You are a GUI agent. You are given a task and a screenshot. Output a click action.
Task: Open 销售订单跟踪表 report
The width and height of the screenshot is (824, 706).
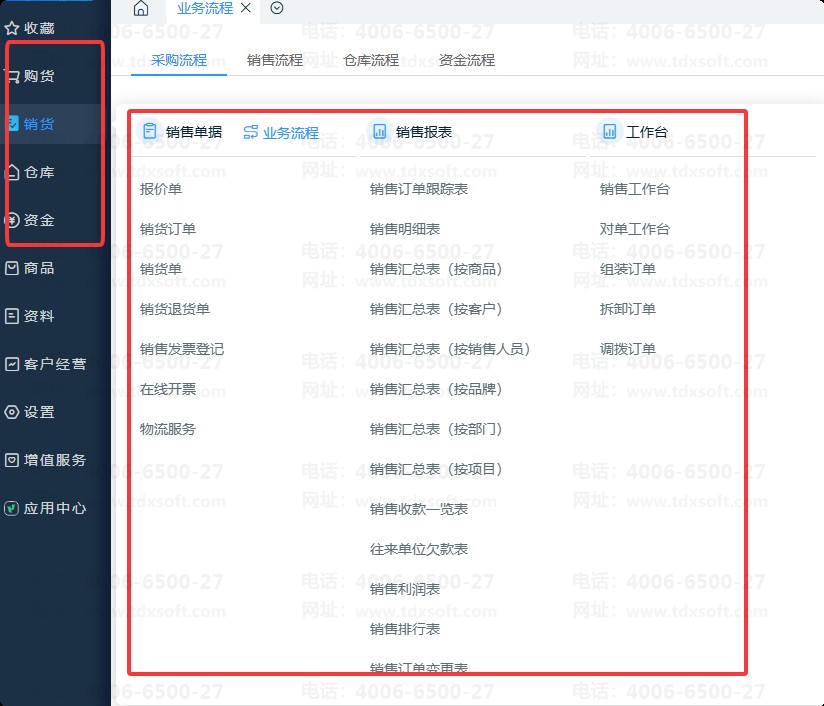point(419,189)
